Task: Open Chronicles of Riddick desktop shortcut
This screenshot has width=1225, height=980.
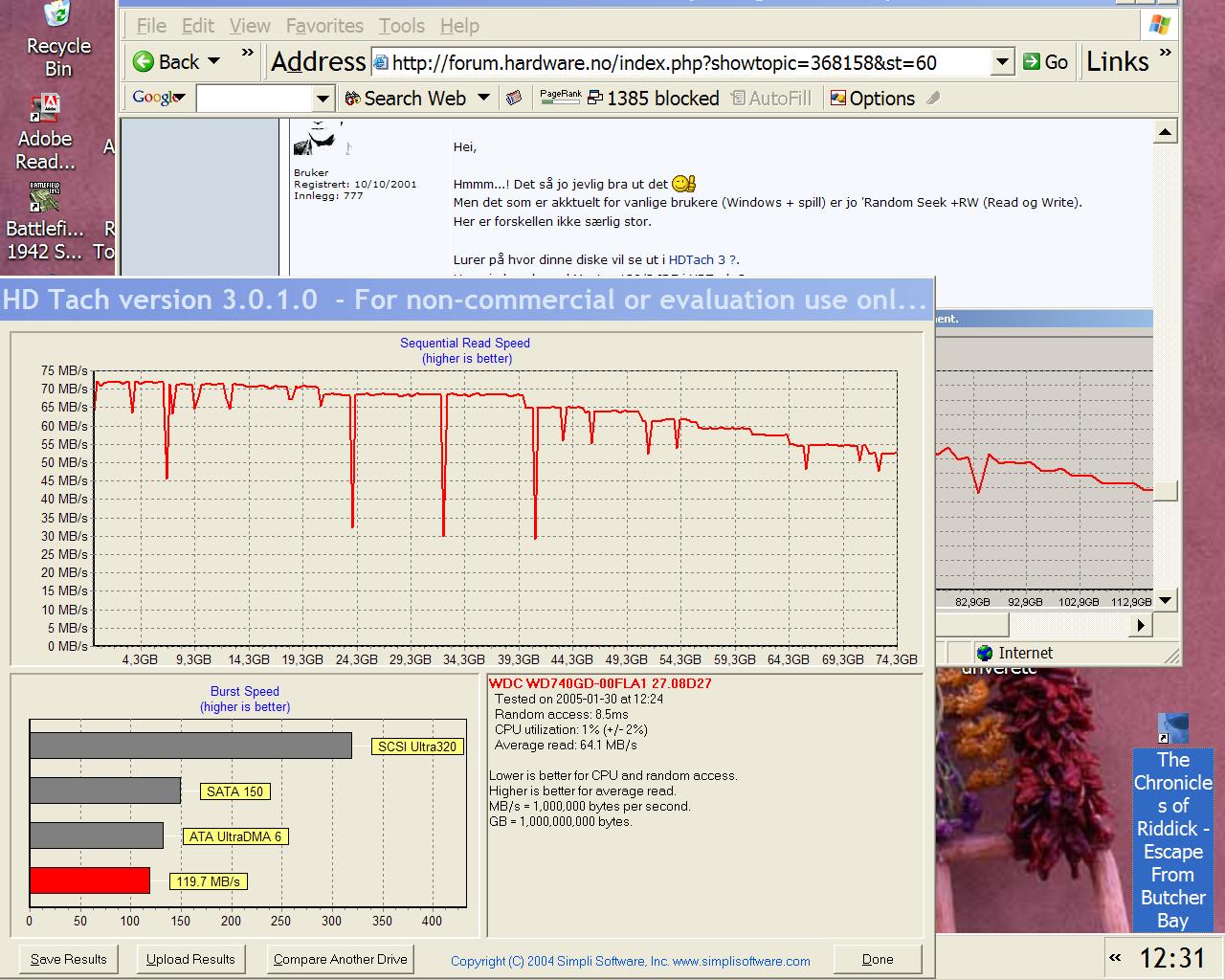Action: tap(1172, 823)
